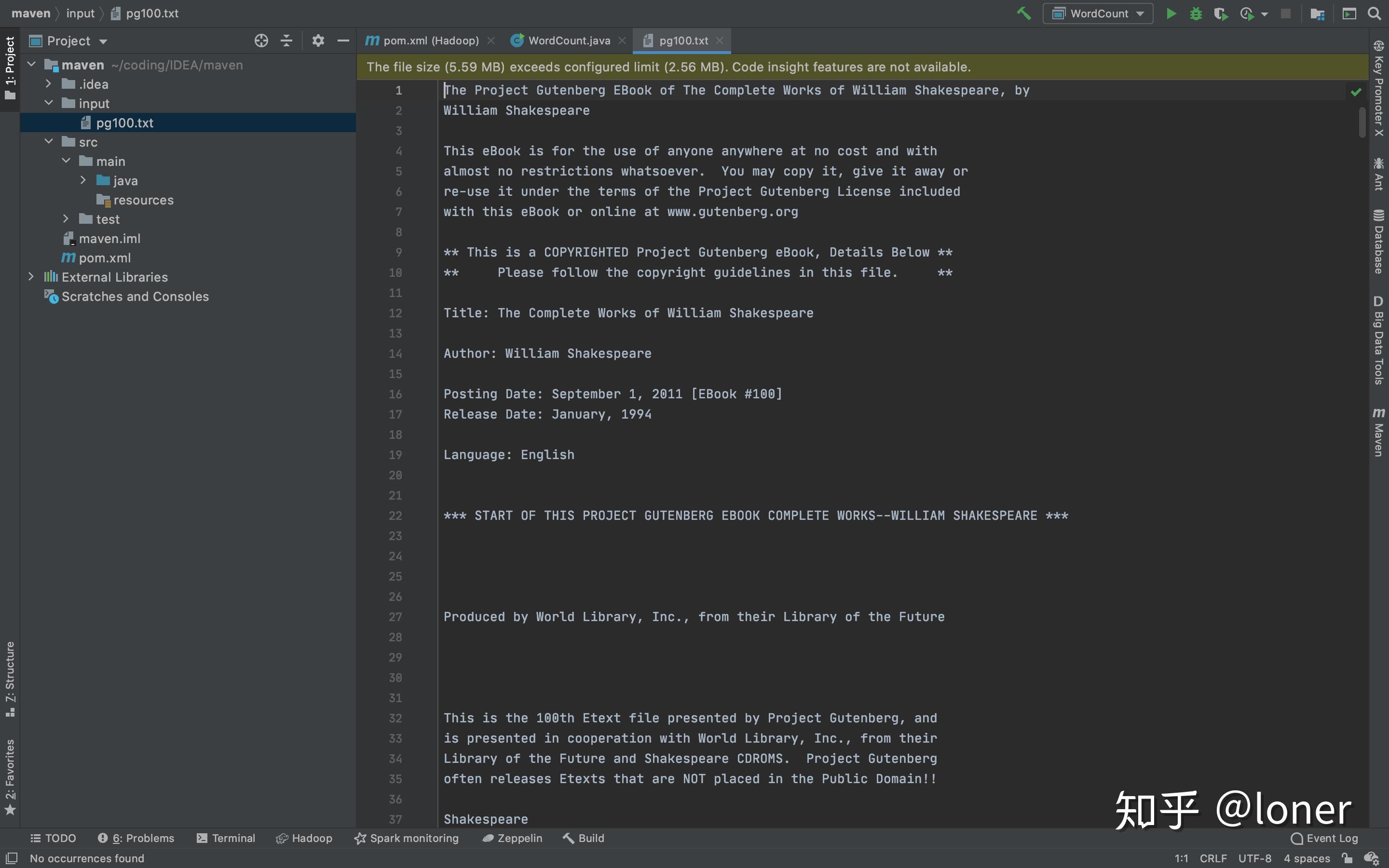Open the TODO tool window
Screen dimensions: 1389x868
click(x=53, y=838)
